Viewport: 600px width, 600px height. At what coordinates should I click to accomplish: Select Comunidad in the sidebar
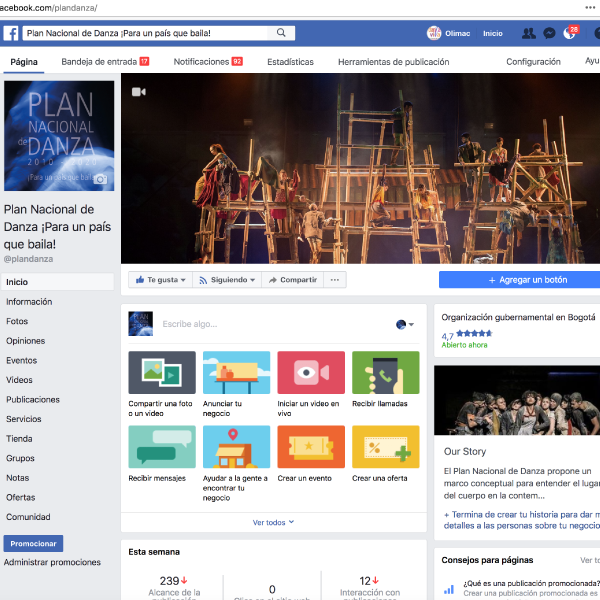28,517
